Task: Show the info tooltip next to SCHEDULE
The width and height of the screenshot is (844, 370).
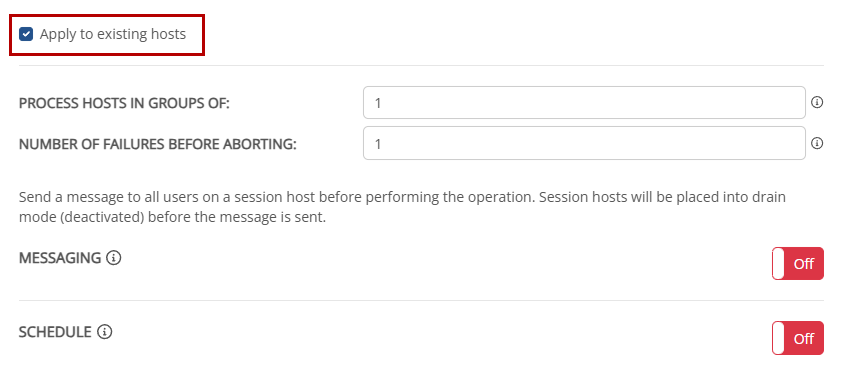Action: [x=104, y=332]
